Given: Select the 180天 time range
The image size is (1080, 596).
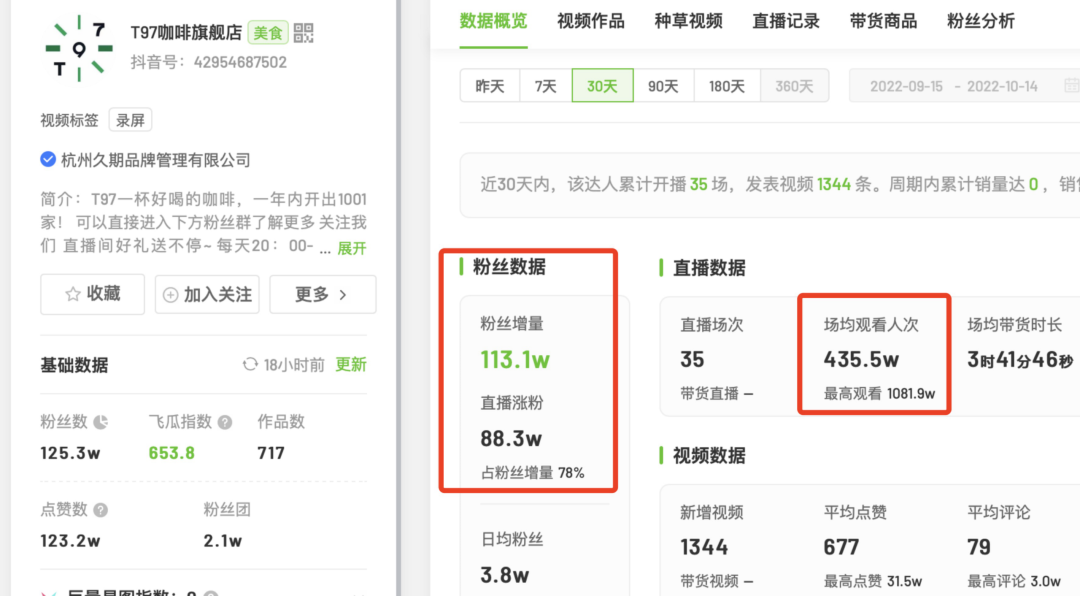Looking at the screenshot, I should [x=727, y=86].
